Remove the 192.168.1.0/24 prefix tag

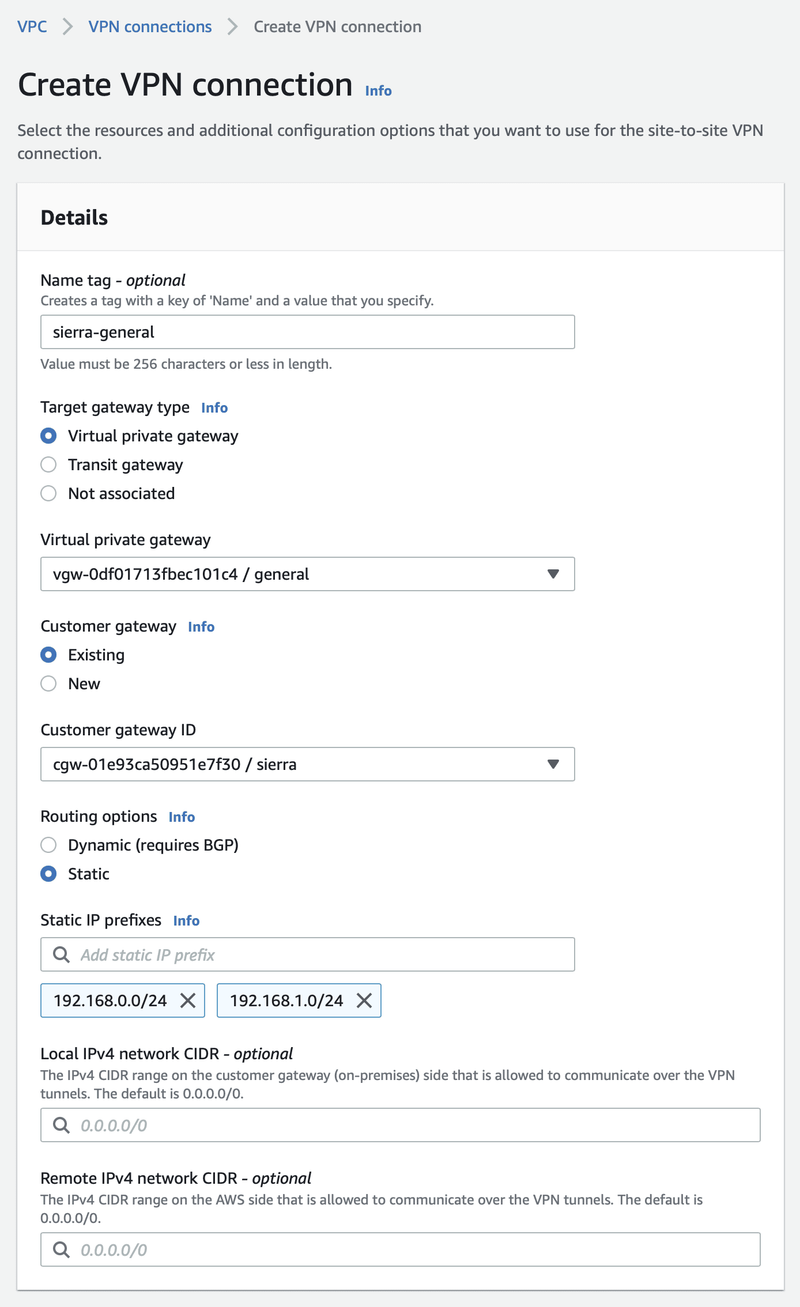[x=364, y=1001]
